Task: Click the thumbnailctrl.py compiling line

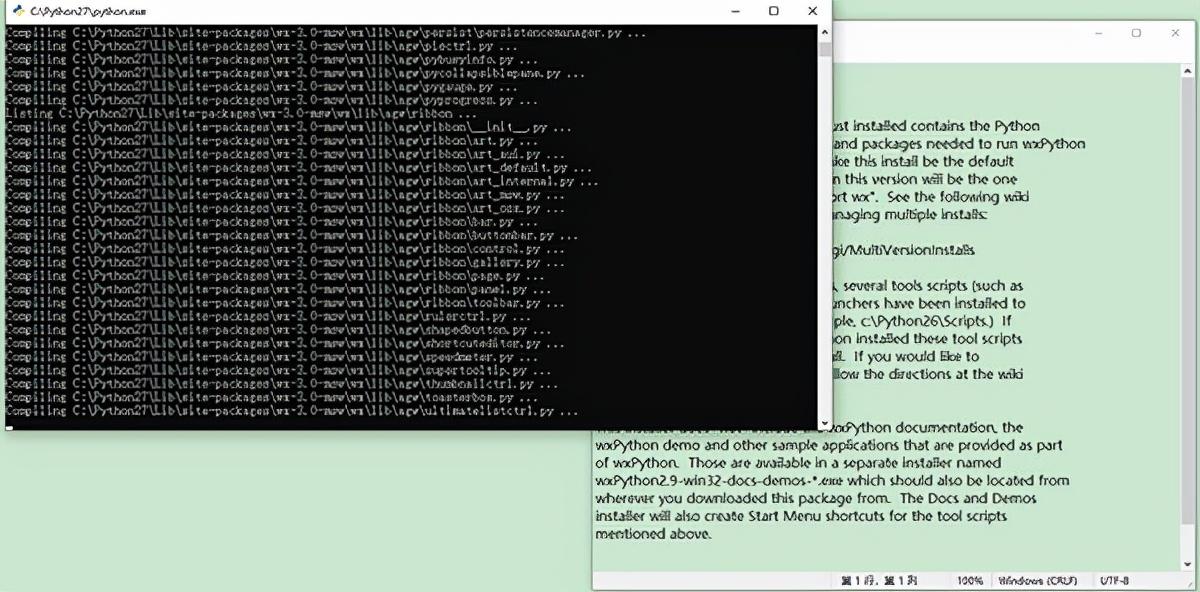Action: (283, 384)
